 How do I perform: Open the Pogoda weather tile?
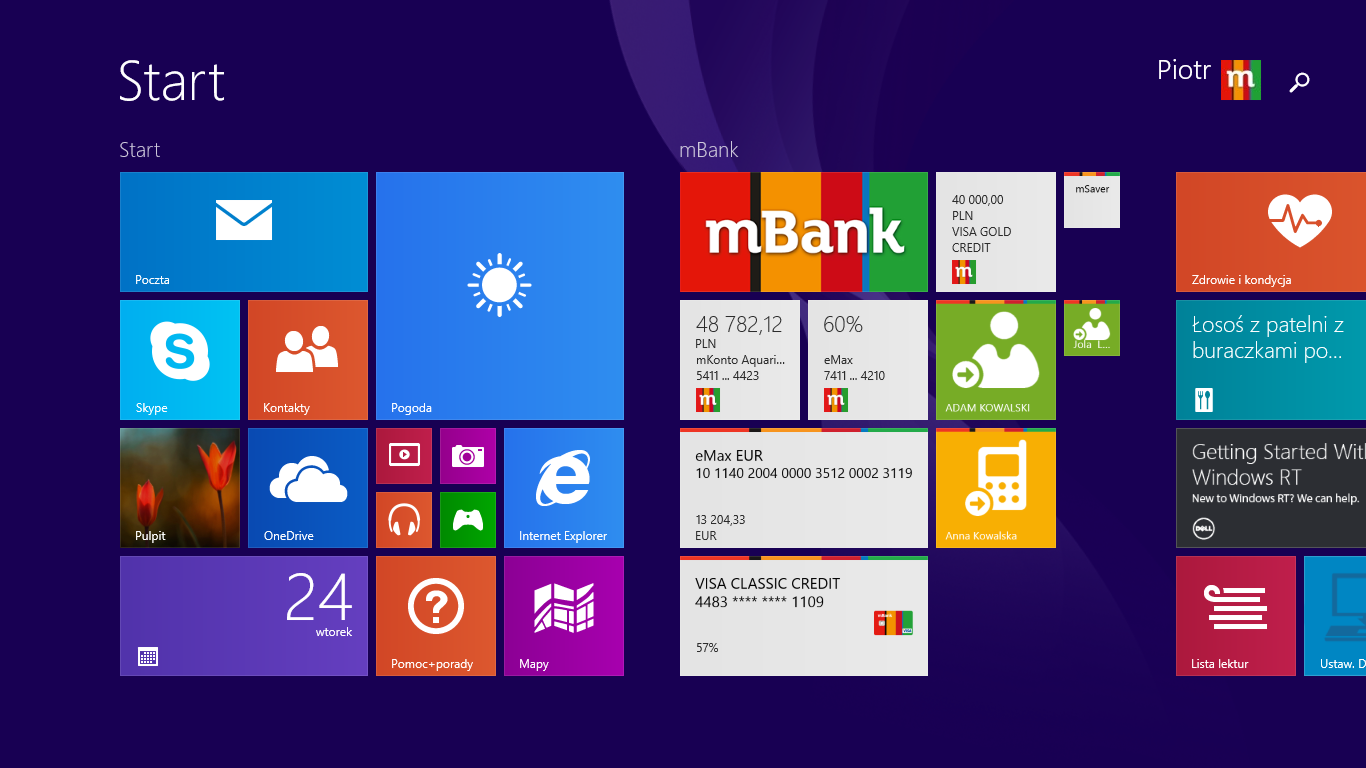click(x=500, y=296)
